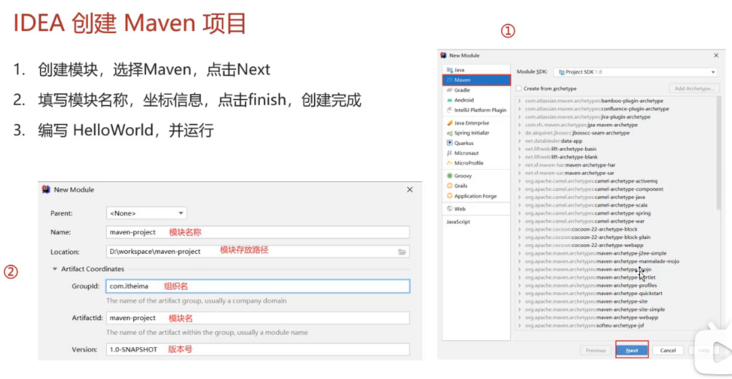The image size is (732, 379).
Task: Choose the Java Enterprise icon
Action: (x=450, y=123)
